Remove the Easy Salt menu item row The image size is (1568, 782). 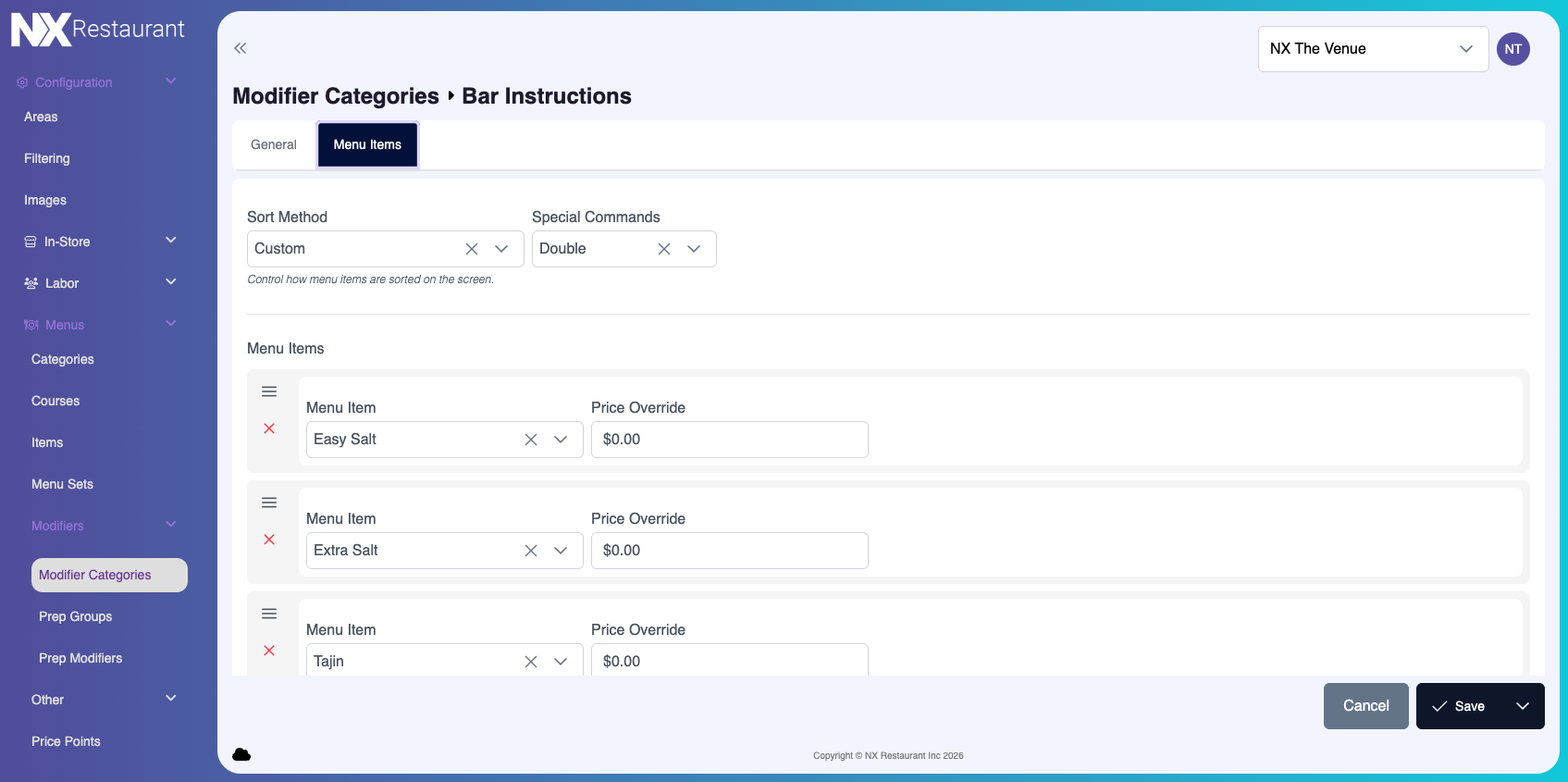(x=269, y=428)
